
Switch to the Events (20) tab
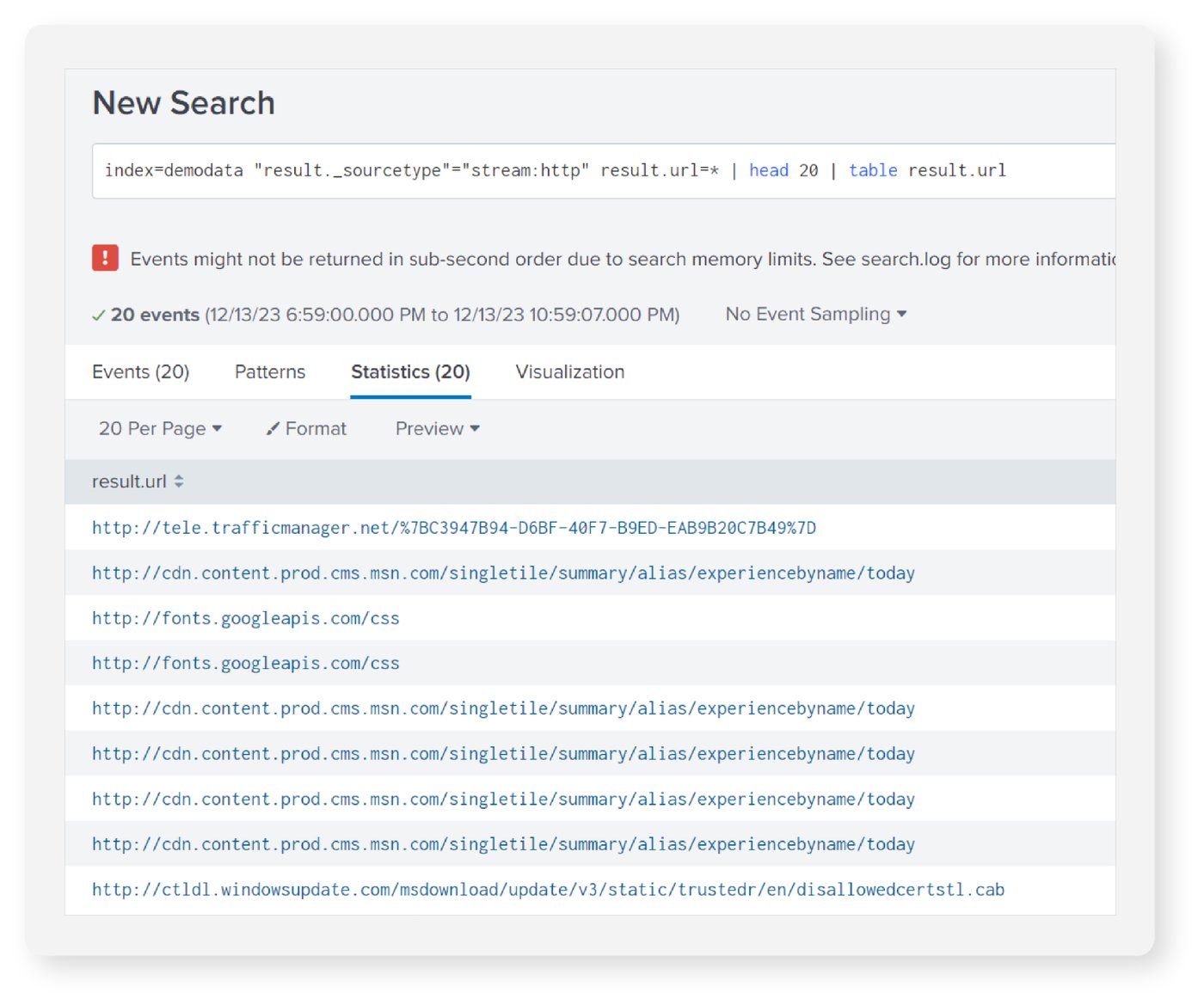coord(140,371)
